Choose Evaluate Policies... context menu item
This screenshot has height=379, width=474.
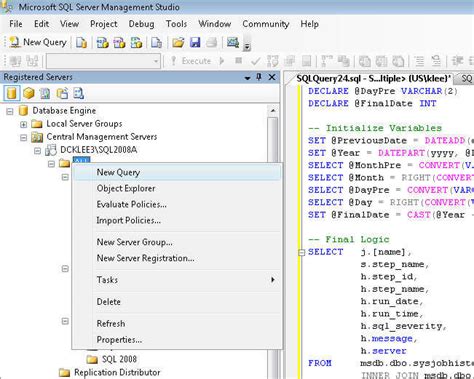177,204
